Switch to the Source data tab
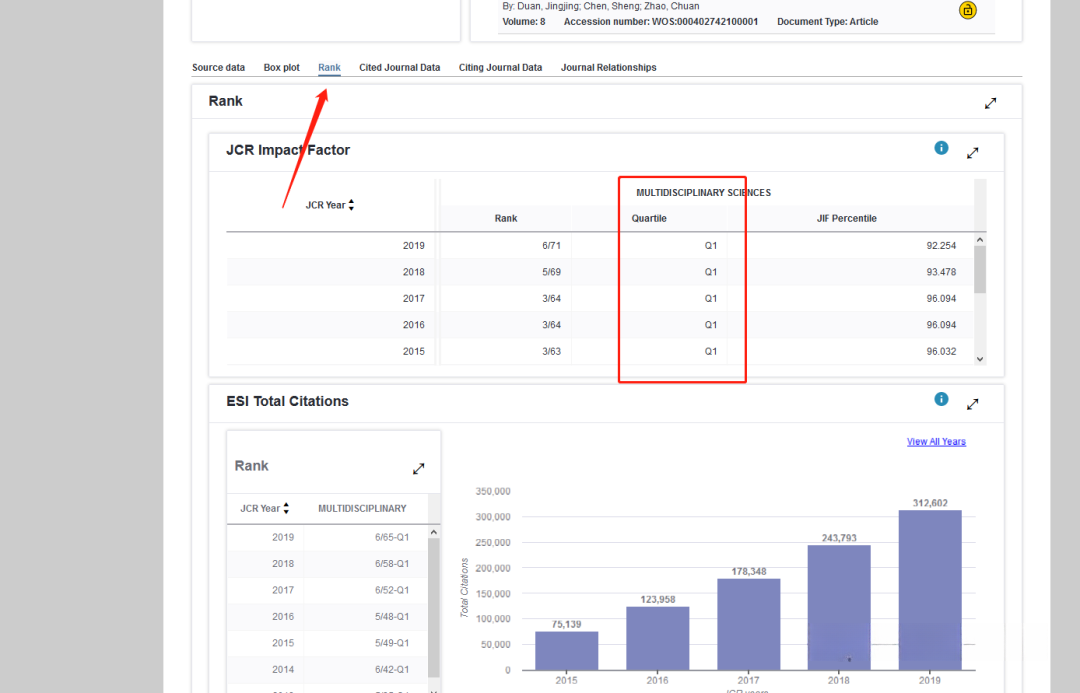 point(218,68)
